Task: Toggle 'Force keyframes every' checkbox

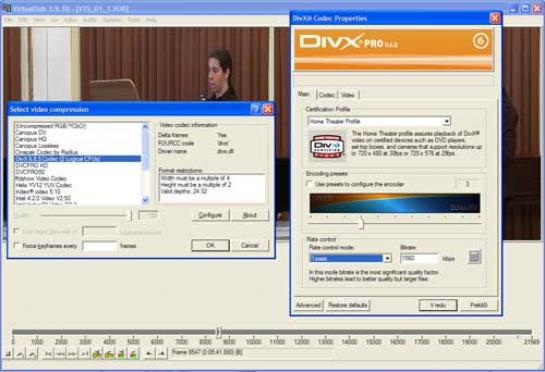Action: pos(17,245)
